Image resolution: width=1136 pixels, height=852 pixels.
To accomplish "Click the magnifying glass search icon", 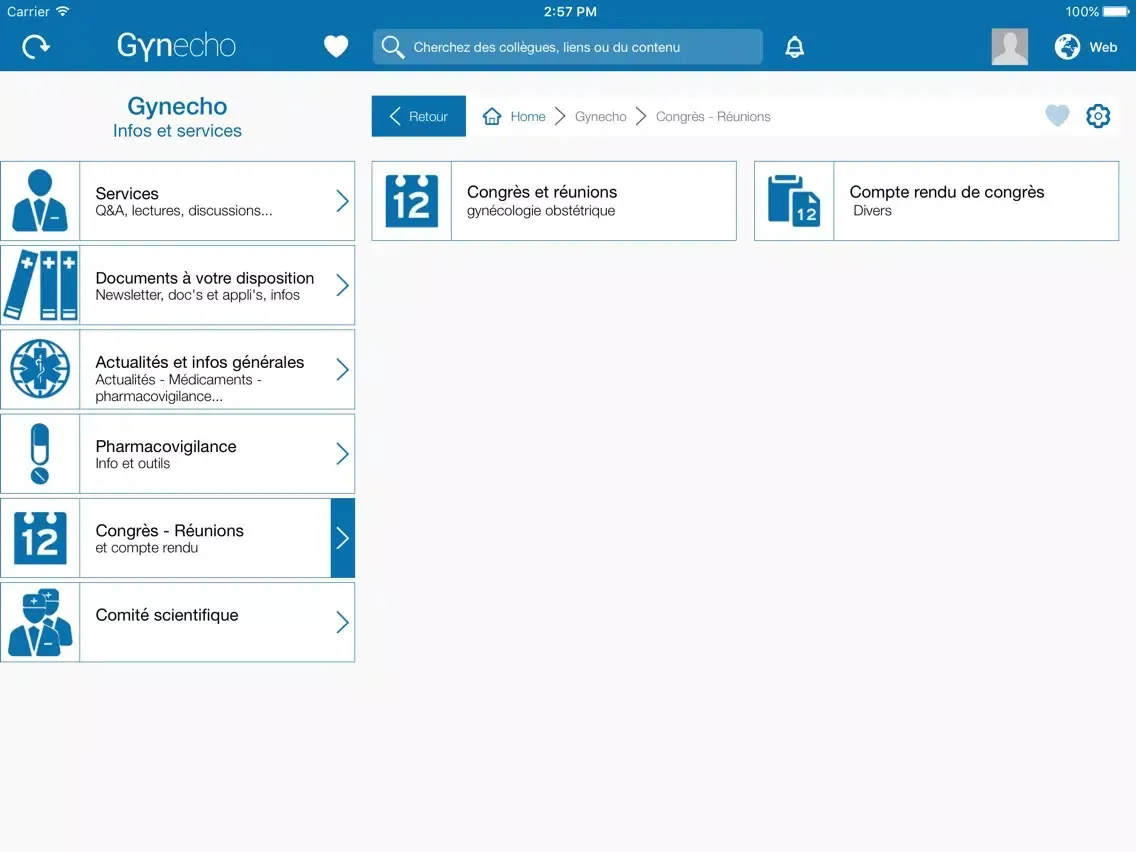I will pos(392,47).
